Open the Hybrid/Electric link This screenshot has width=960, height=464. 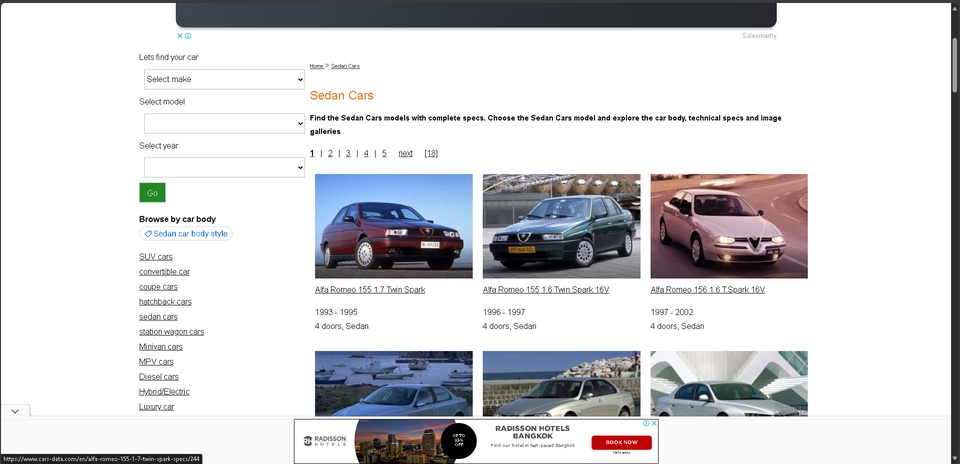pos(164,392)
